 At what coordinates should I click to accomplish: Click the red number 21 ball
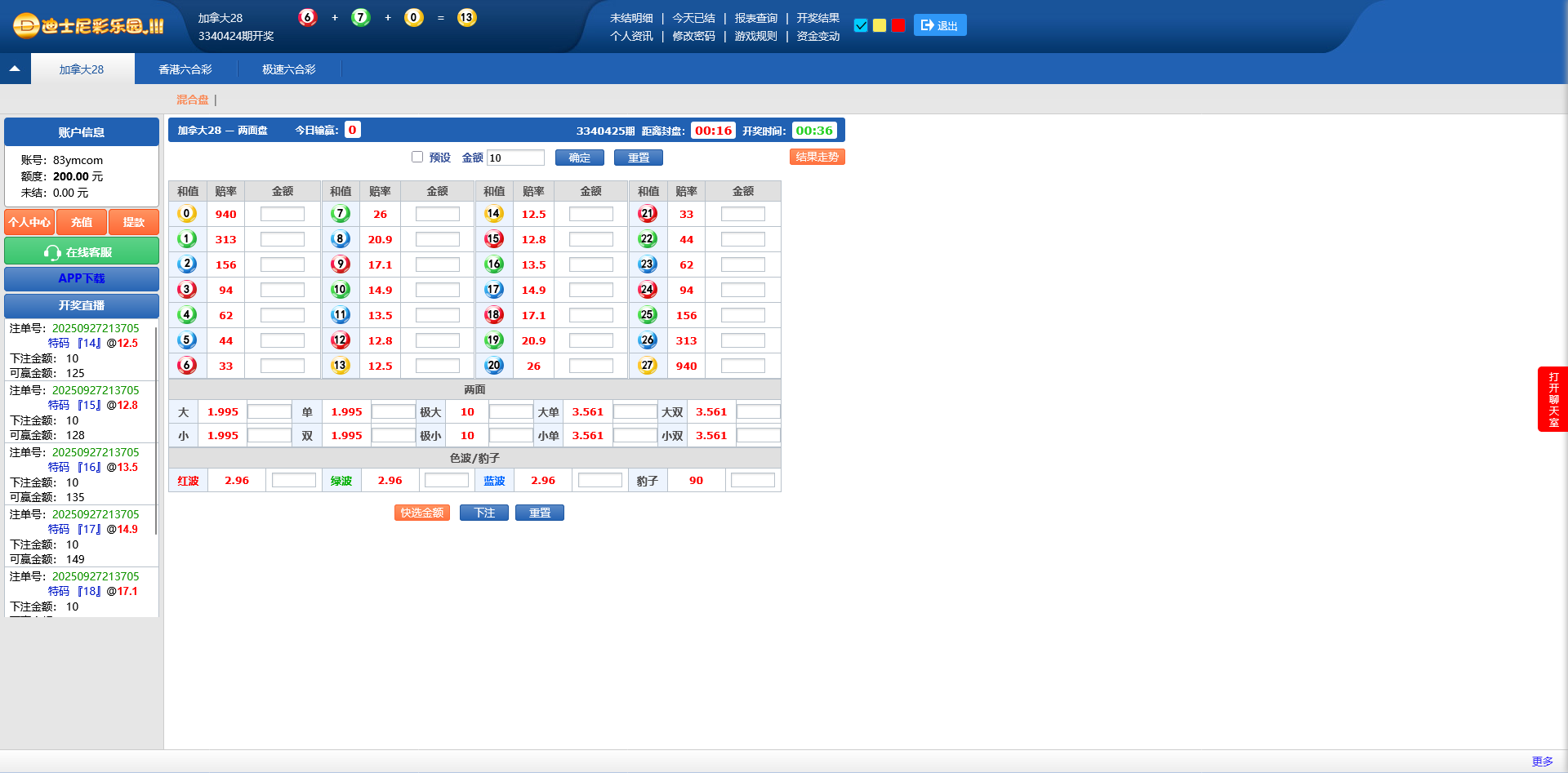tap(648, 214)
